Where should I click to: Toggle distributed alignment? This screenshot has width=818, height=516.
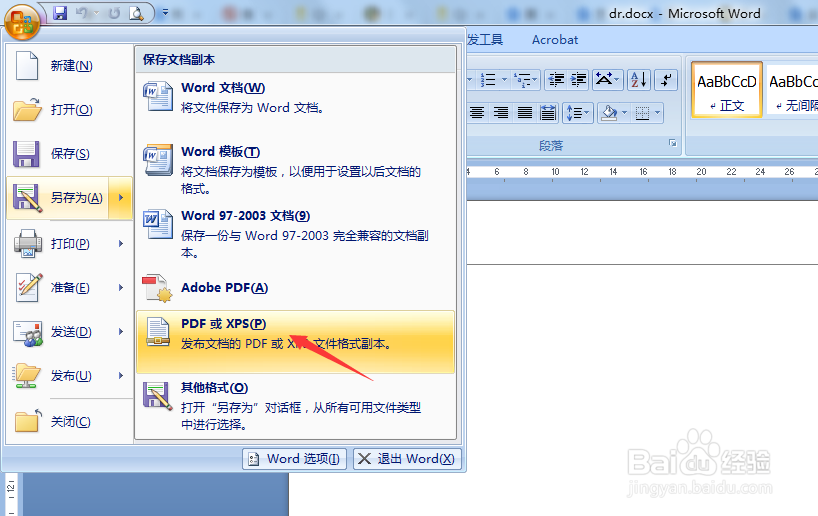(x=548, y=113)
